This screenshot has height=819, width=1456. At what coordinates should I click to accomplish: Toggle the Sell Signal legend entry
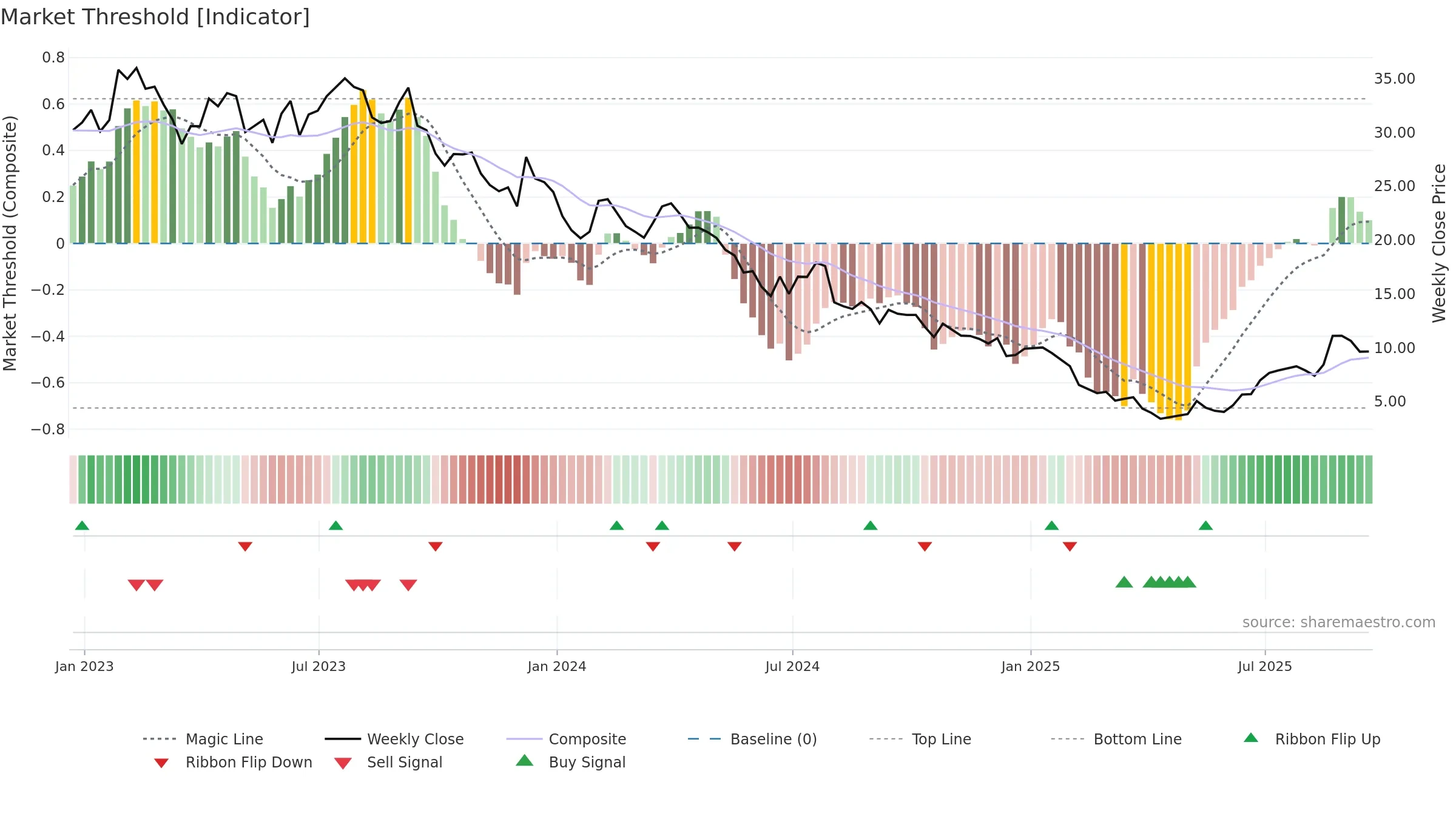(x=388, y=762)
